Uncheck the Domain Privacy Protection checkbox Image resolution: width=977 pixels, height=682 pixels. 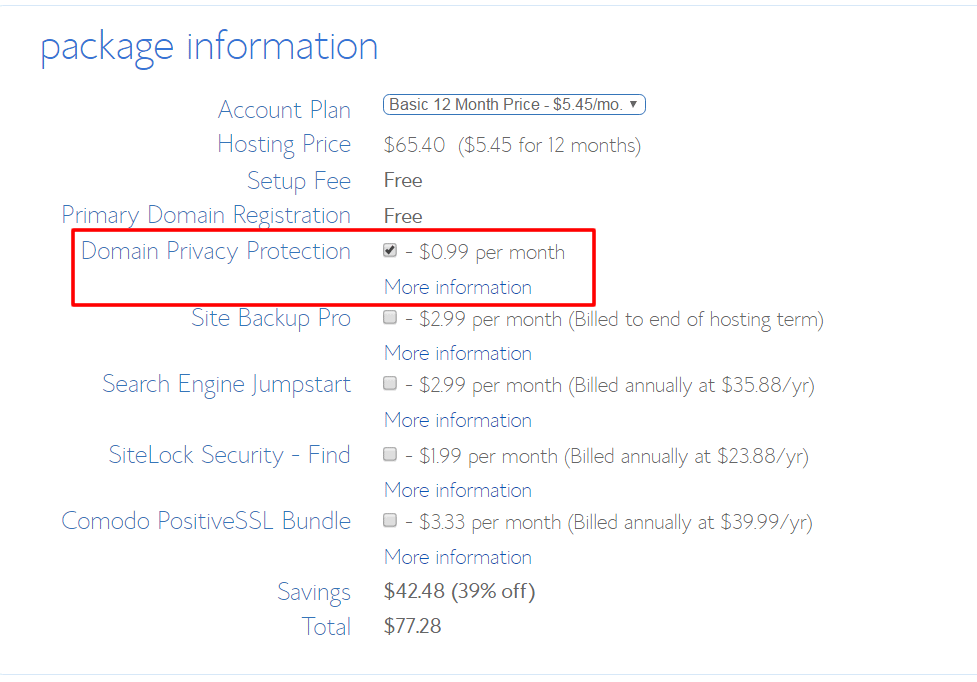click(x=390, y=251)
